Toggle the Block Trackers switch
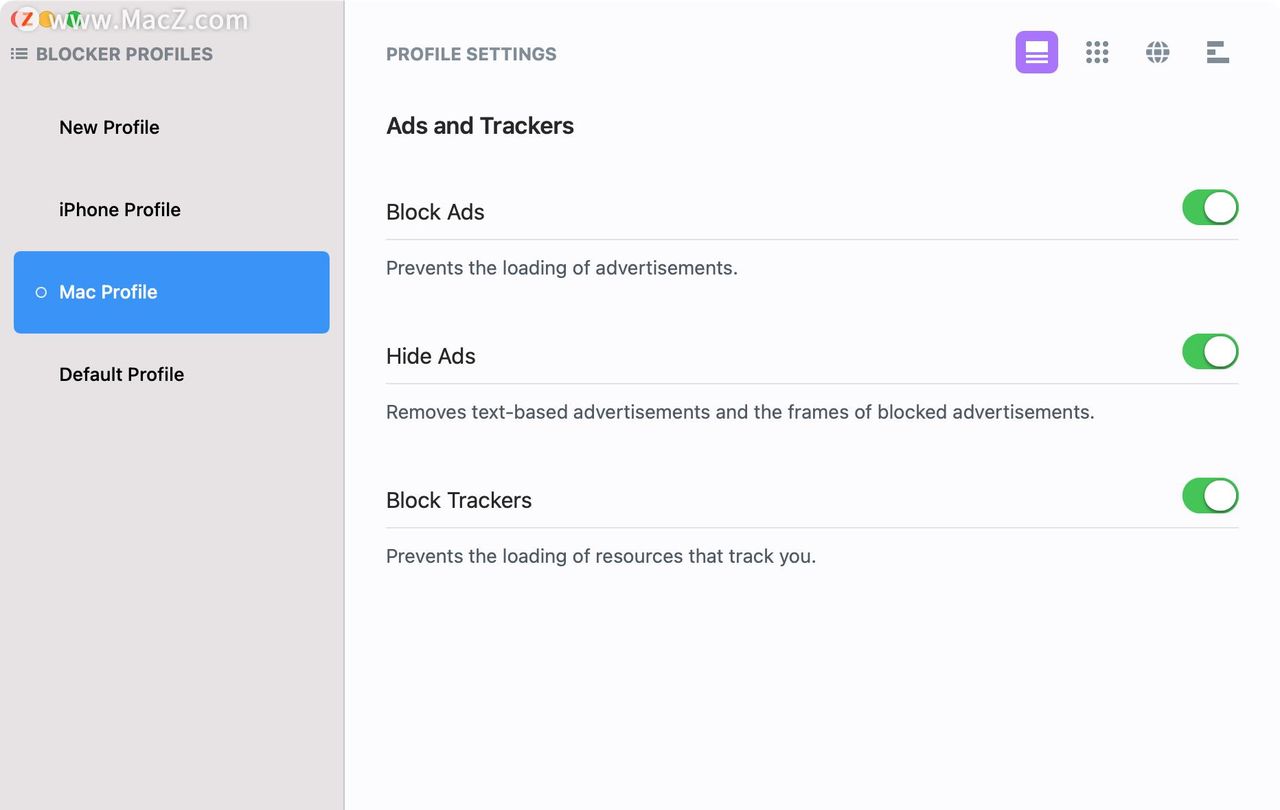The image size is (1280, 810). 1210,496
